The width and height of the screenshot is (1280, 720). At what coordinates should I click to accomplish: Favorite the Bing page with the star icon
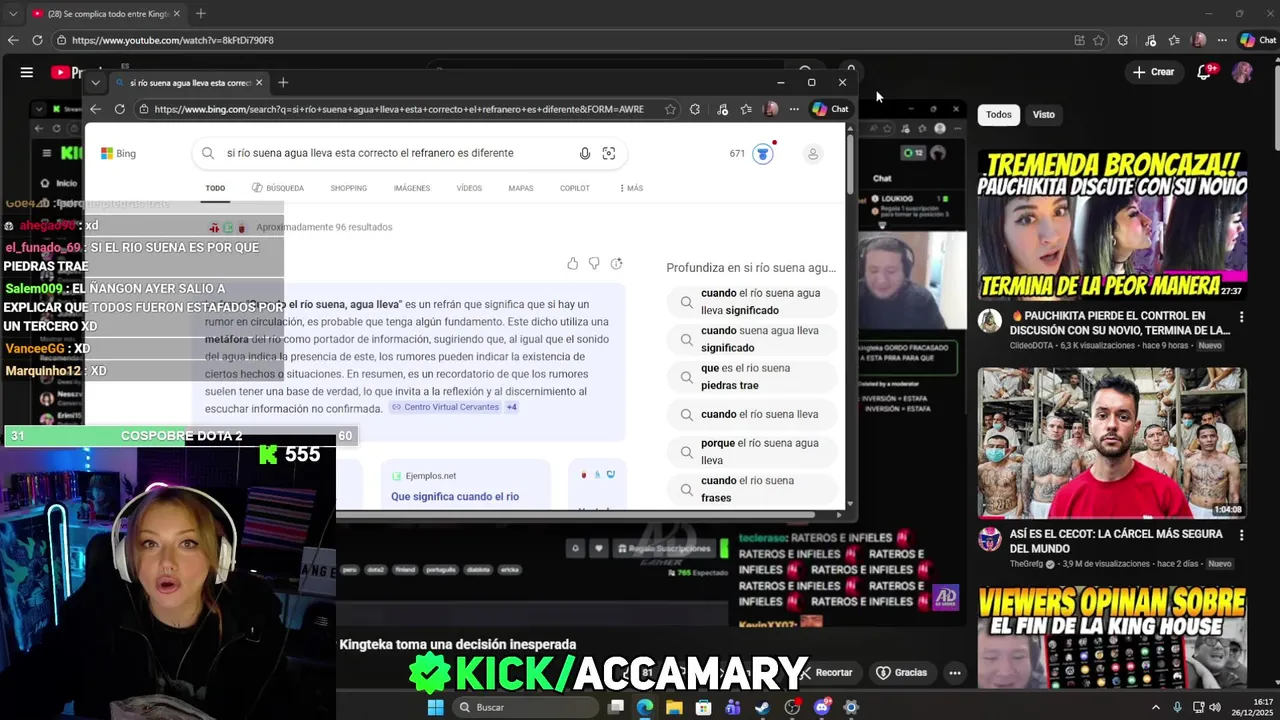[670, 109]
